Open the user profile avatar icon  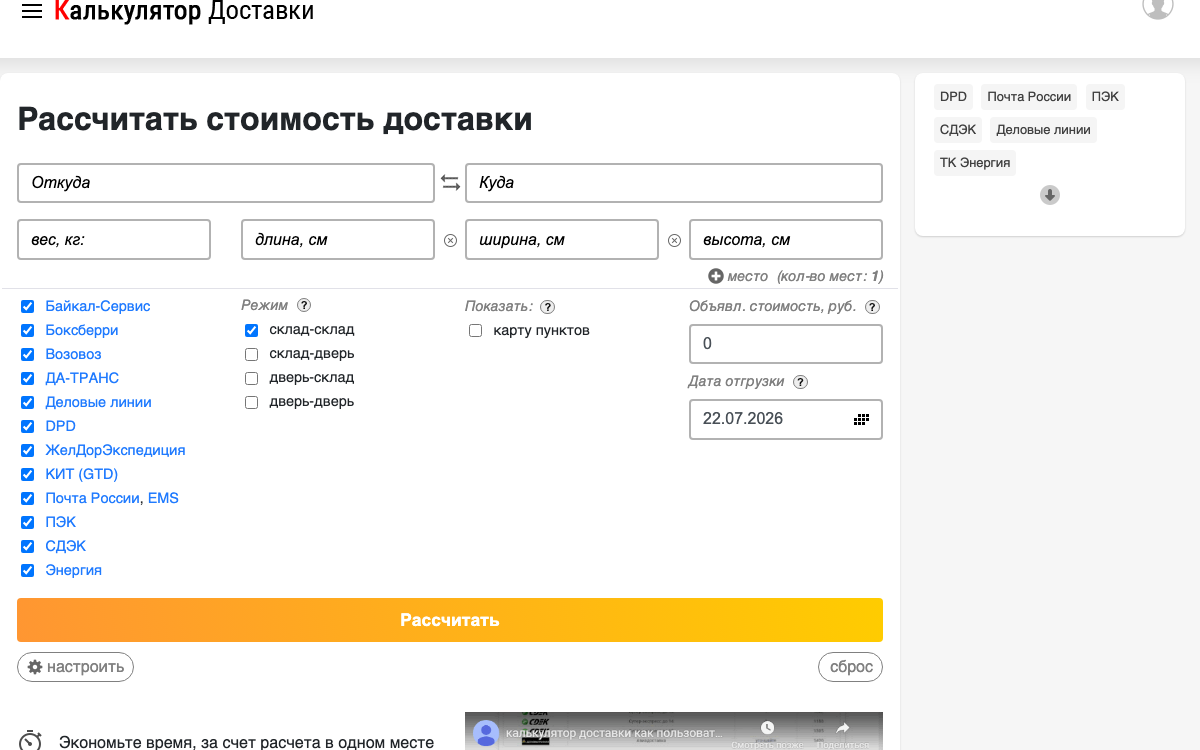[x=1158, y=6]
